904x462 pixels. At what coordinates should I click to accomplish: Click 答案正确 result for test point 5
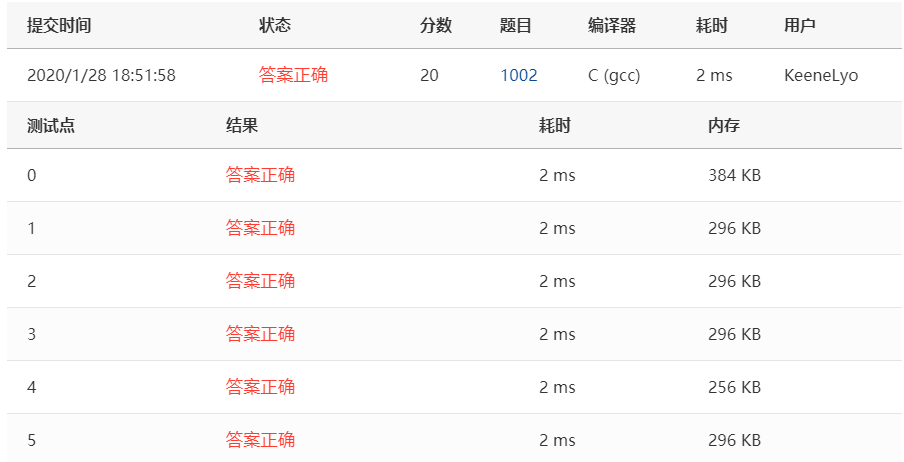tap(261, 440)
